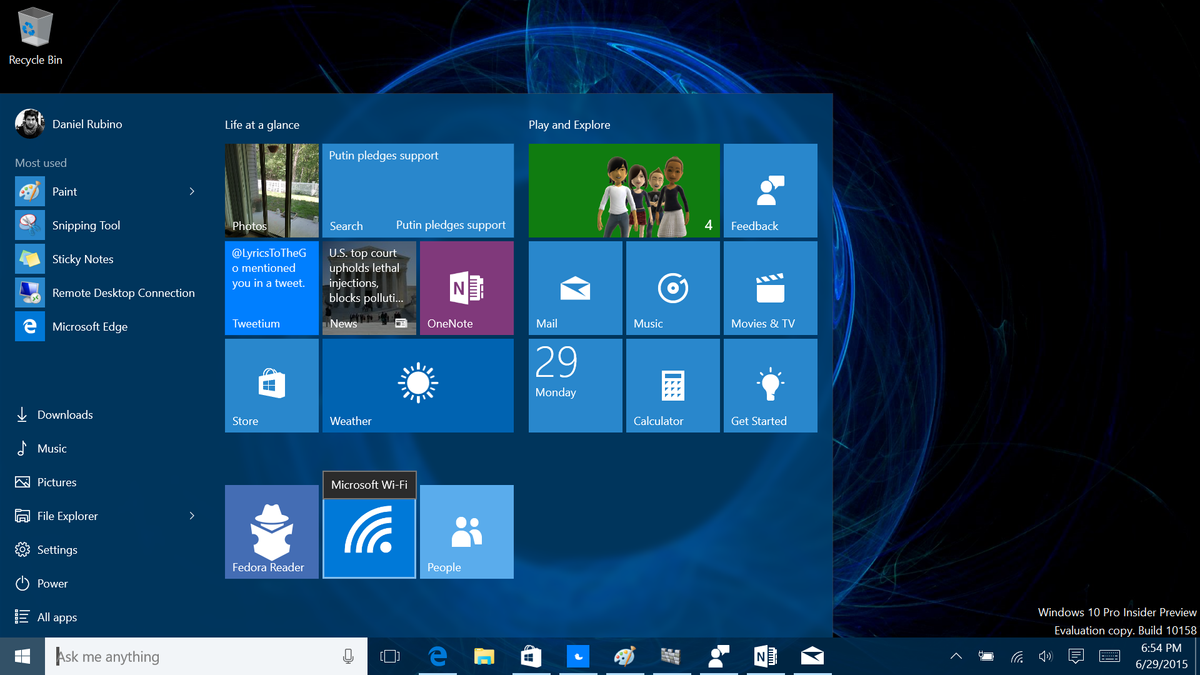Image resolution: width=1200 pixels, height=675 pixels.
Task: Open the Mail tile
Action: pyautogui.click(x=575, y=288)
